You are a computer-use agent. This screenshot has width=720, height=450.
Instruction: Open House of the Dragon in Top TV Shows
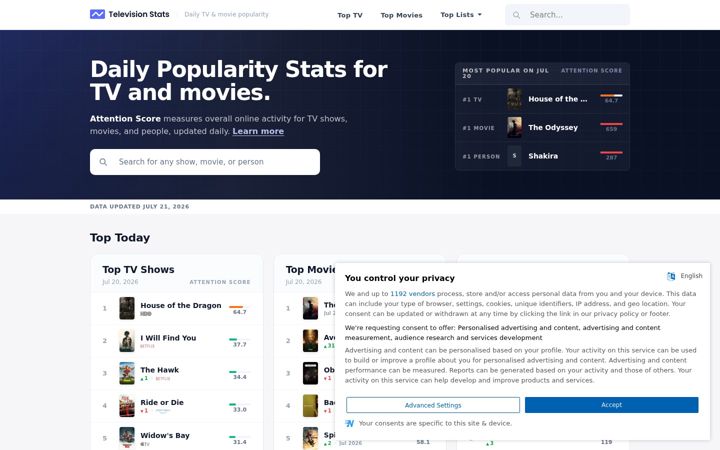[x=181, y=305]
